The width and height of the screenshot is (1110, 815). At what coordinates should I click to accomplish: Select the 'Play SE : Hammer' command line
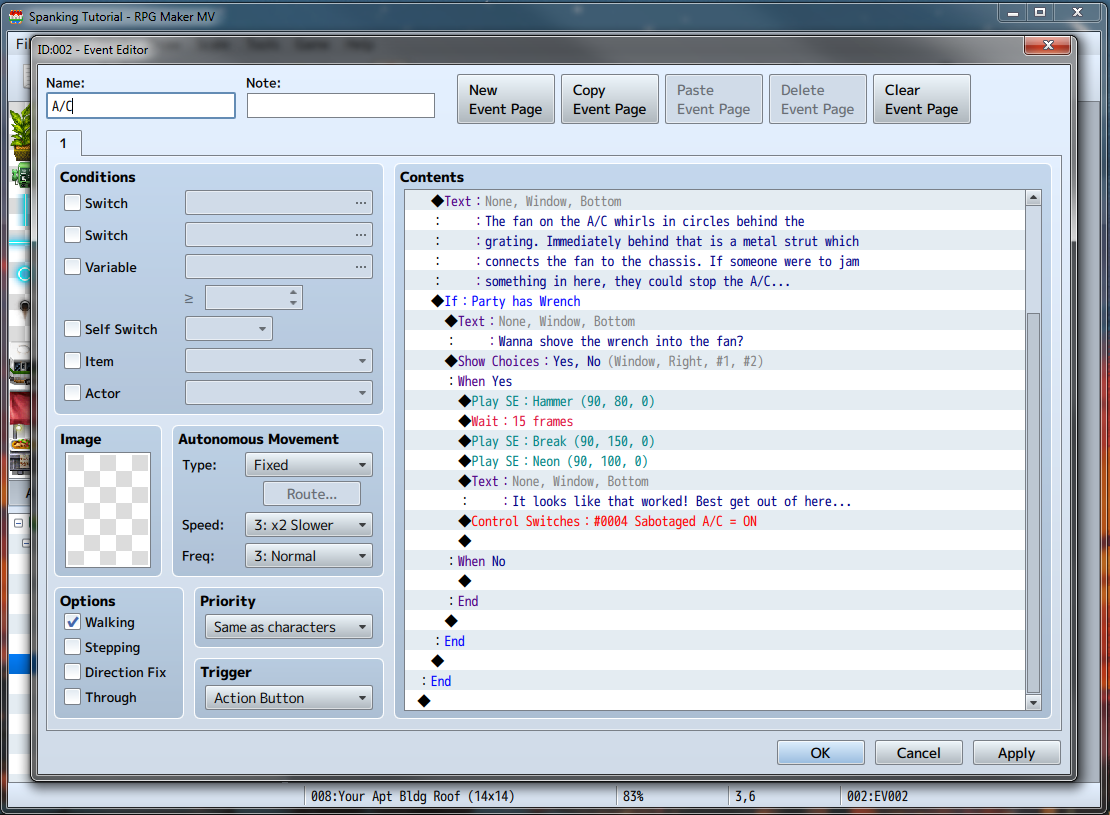715,401
